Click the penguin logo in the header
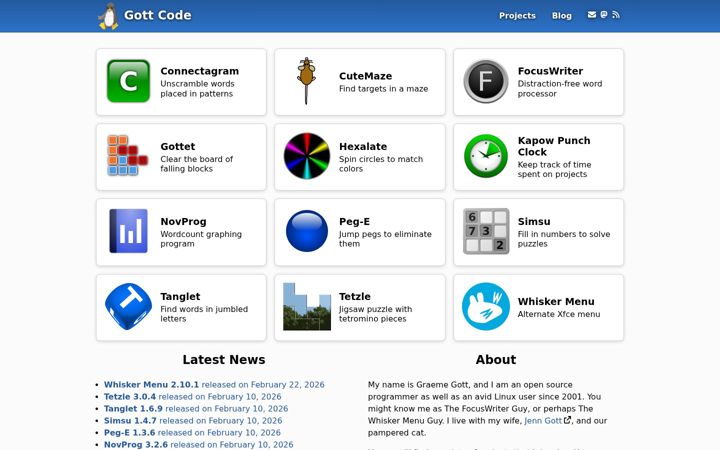This screenshot has height=450, width=720. [108, 17]
